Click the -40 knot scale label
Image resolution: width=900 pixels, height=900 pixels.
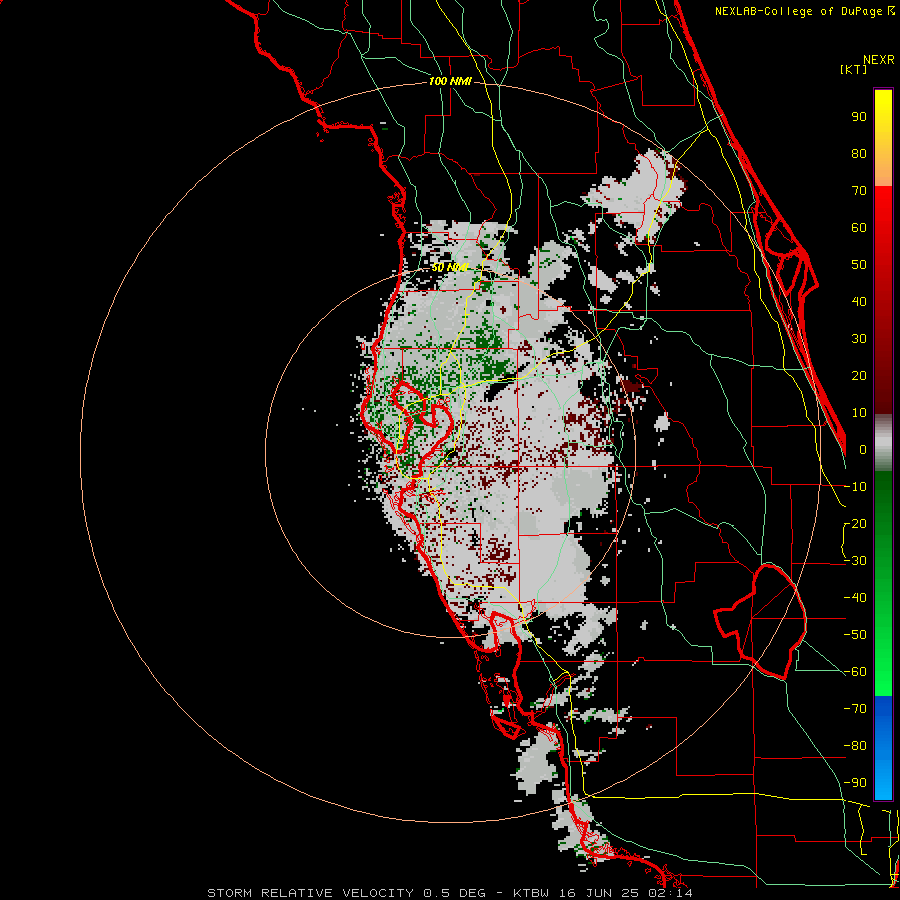click(856, 598)
